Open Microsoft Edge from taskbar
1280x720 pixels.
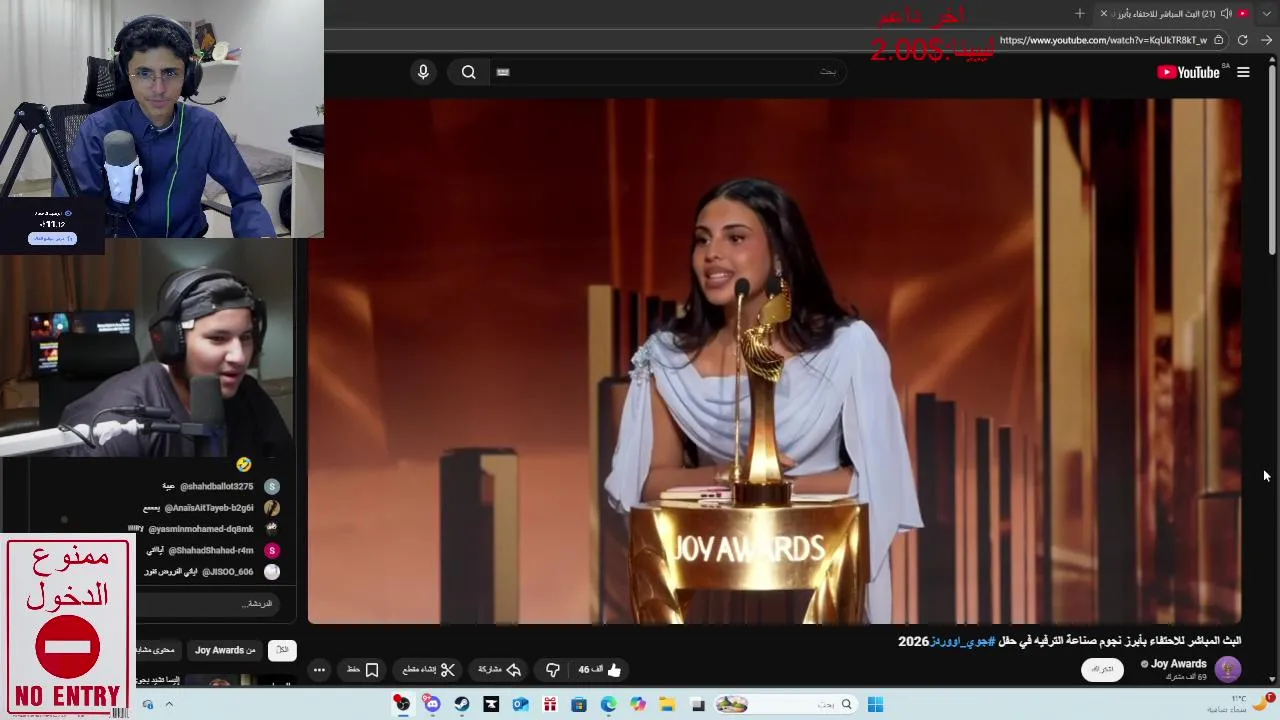[608, 704]
